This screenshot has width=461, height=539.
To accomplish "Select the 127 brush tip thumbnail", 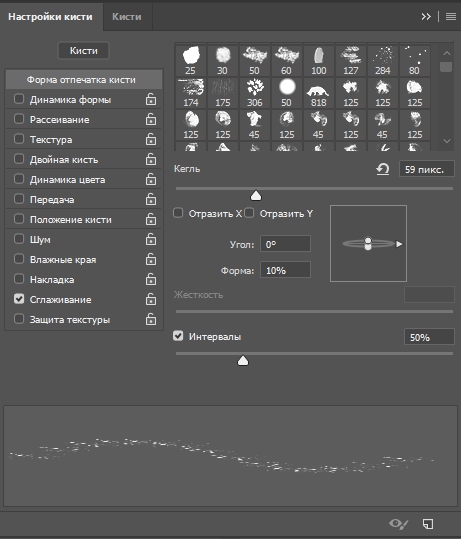I will [351, 60].
